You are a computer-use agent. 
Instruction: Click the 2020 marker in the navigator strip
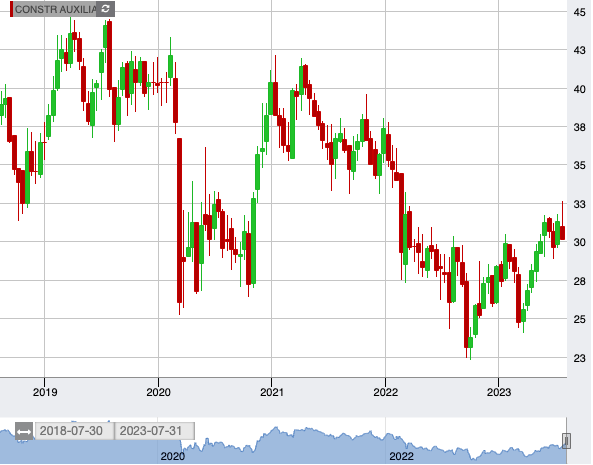[x=173, y=456]
